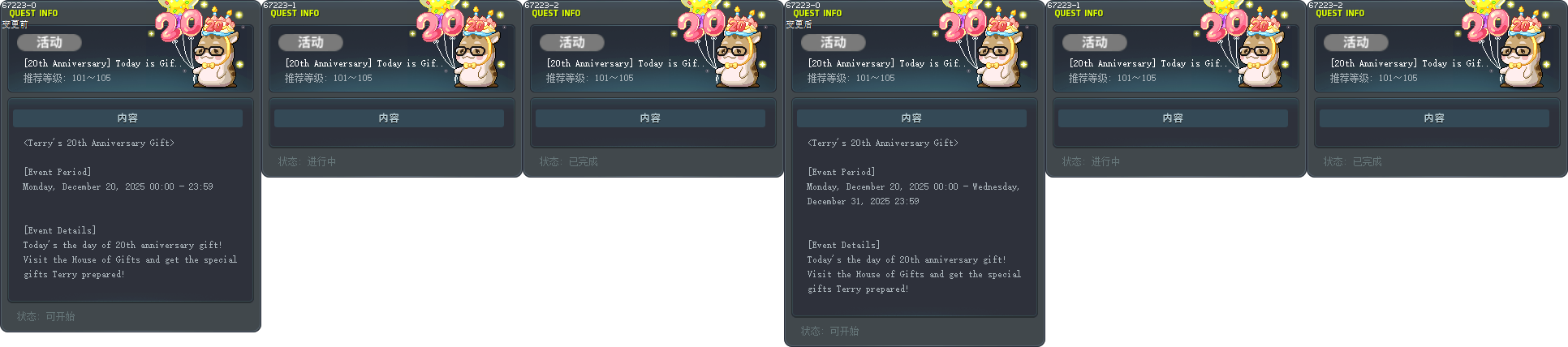Click the QUEST INFO title of panel 67223-0 变更前

click(33, 13)
